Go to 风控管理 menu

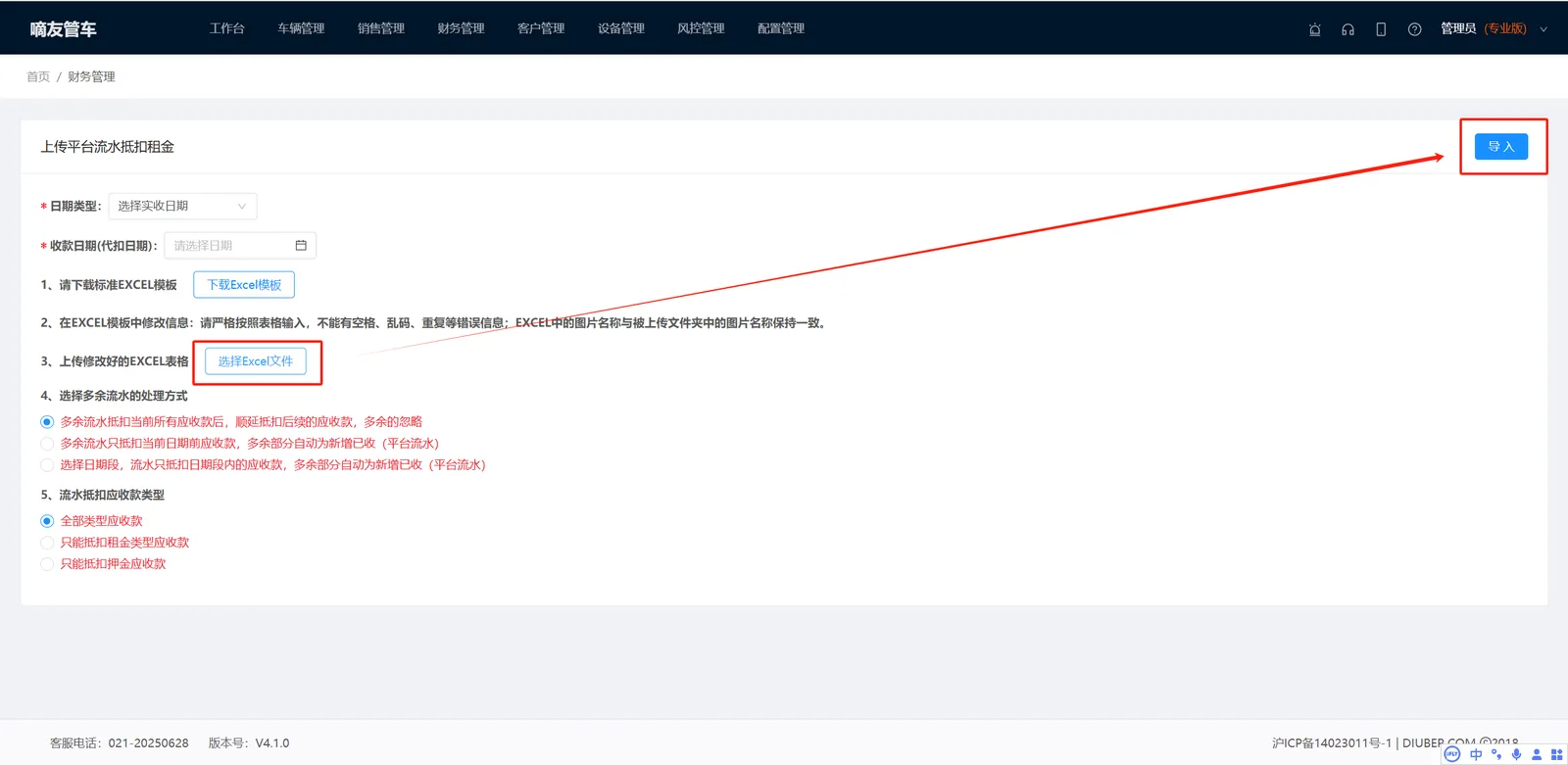click(x=701, y=28)
